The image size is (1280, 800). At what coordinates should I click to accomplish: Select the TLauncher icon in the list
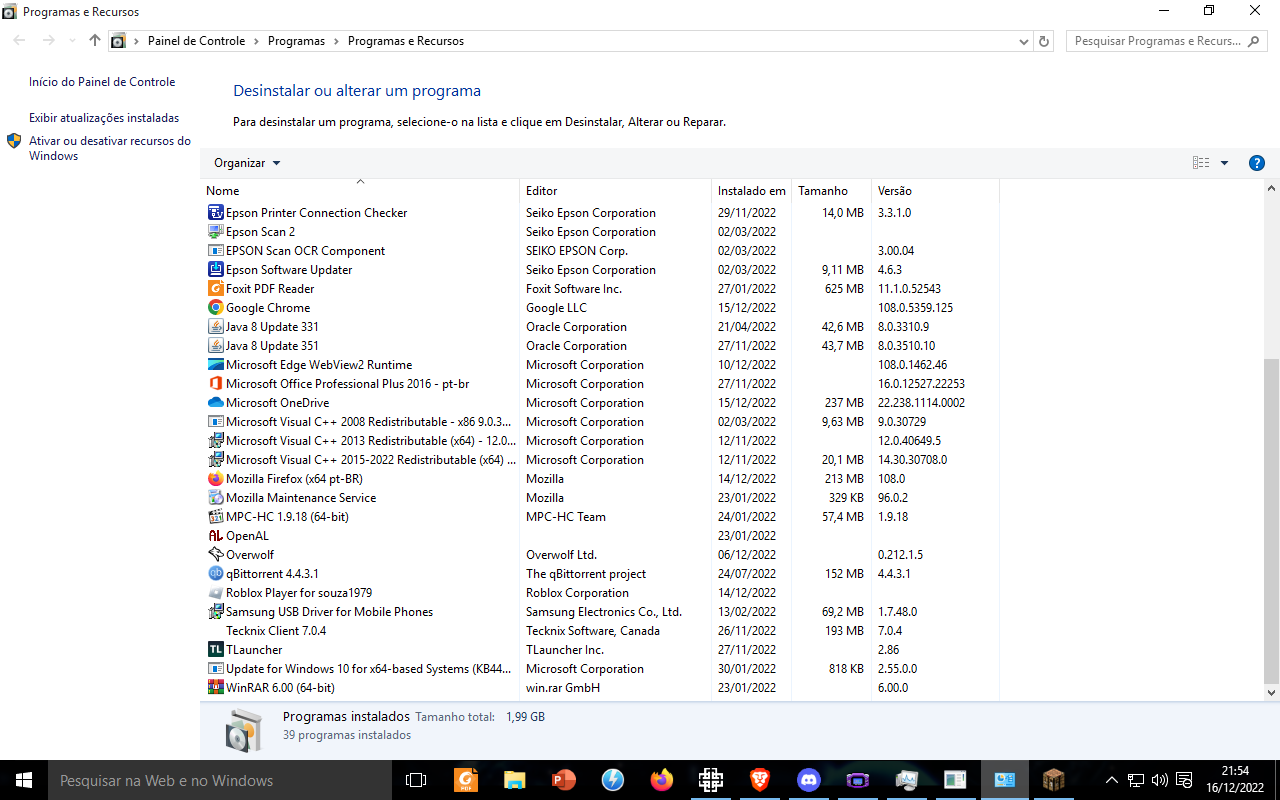(x=215, y=649)
